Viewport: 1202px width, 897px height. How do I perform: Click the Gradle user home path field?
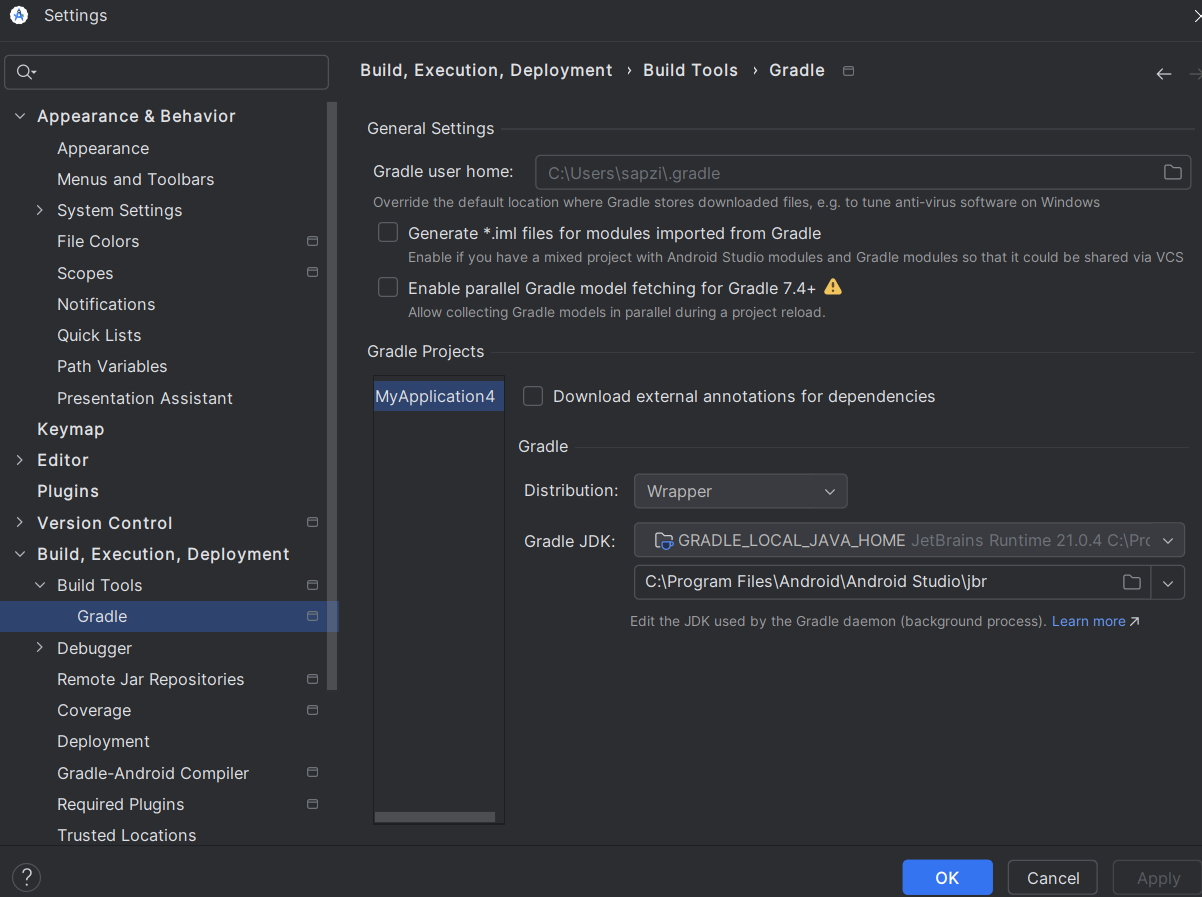click(x=863, y=172)
